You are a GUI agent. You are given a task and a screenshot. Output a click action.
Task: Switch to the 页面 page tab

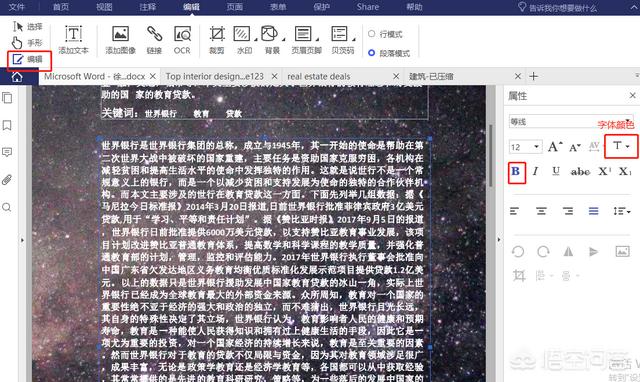pyautogui.click(x=235, y=7)
